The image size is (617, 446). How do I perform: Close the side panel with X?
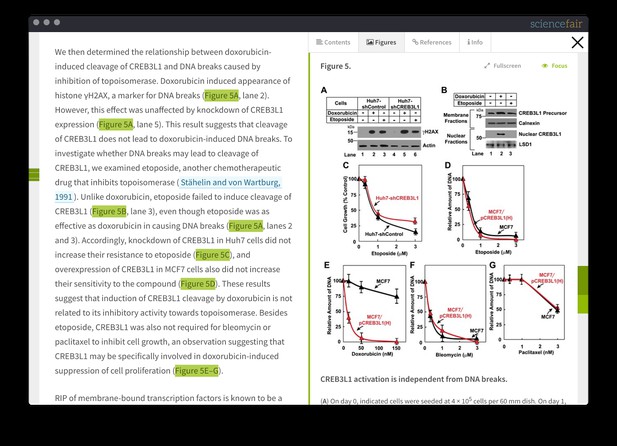577,43
